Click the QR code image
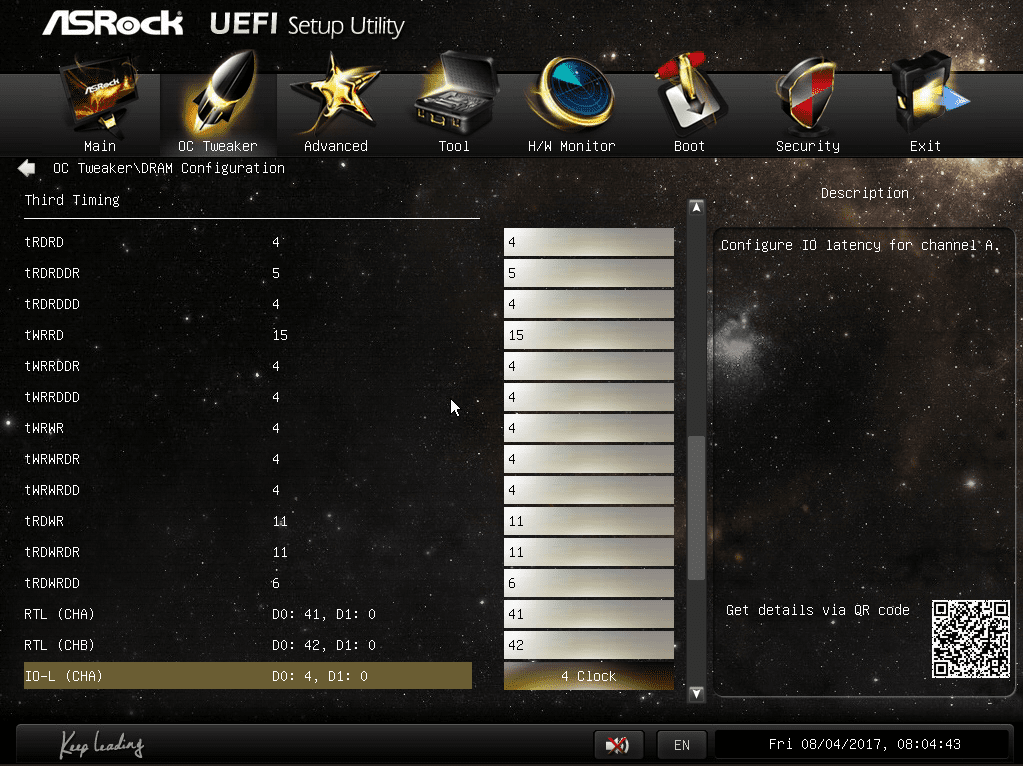Image resolution: width=1023 pixels, height=766 pixels. pos(970,639)
